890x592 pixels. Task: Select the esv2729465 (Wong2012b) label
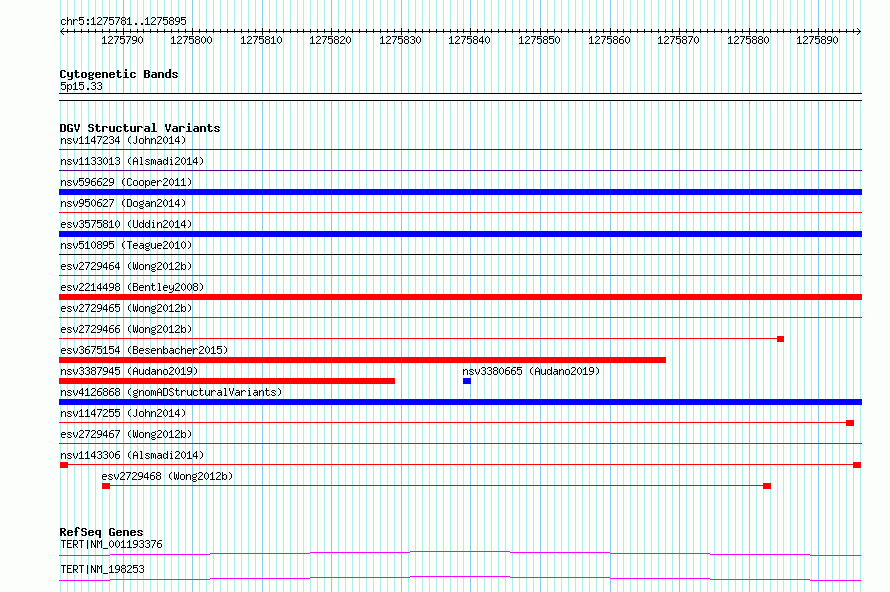(126, 308)
